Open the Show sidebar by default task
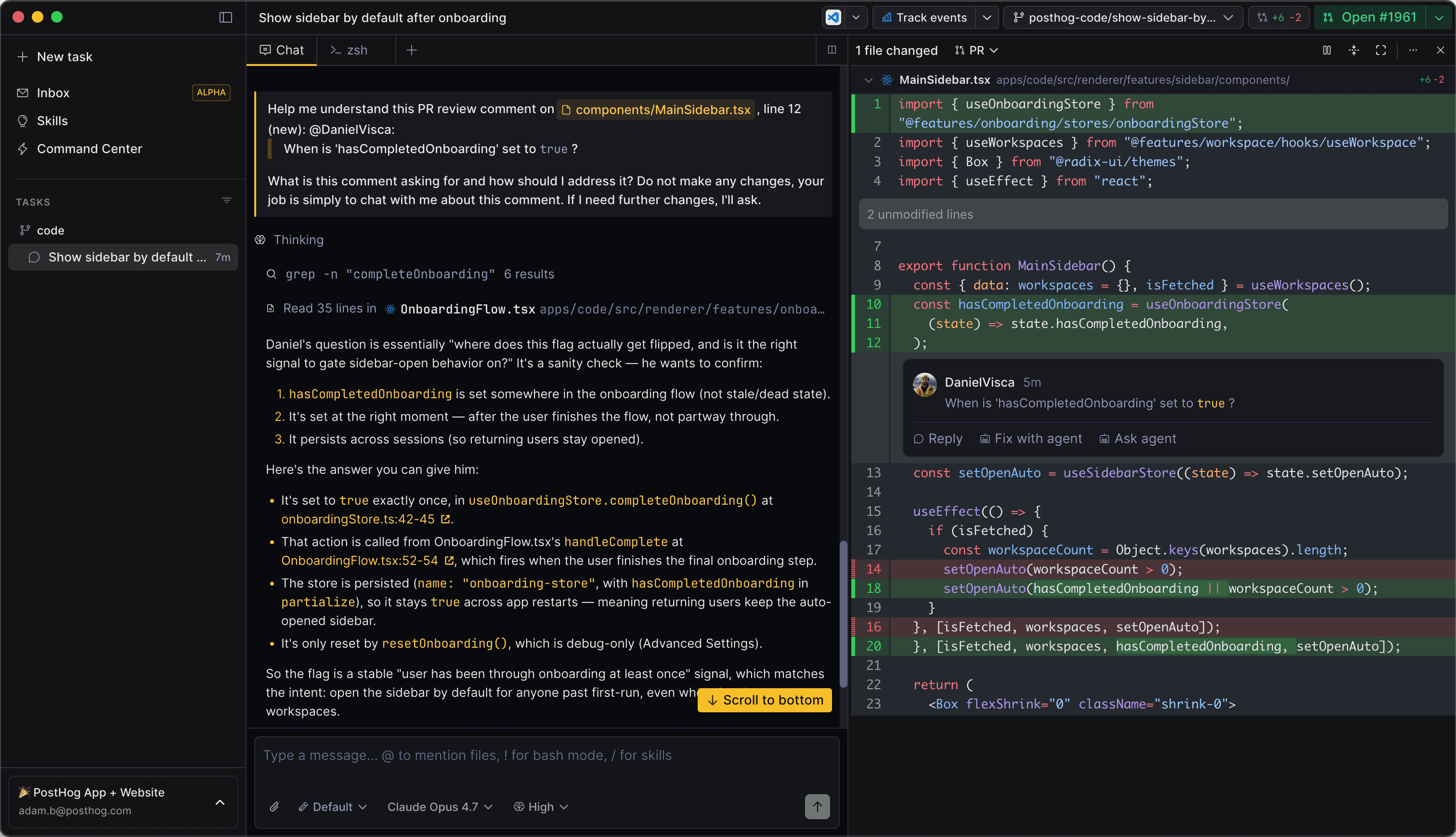Screen dimensions: 1456x837 (x=123, y=257)
